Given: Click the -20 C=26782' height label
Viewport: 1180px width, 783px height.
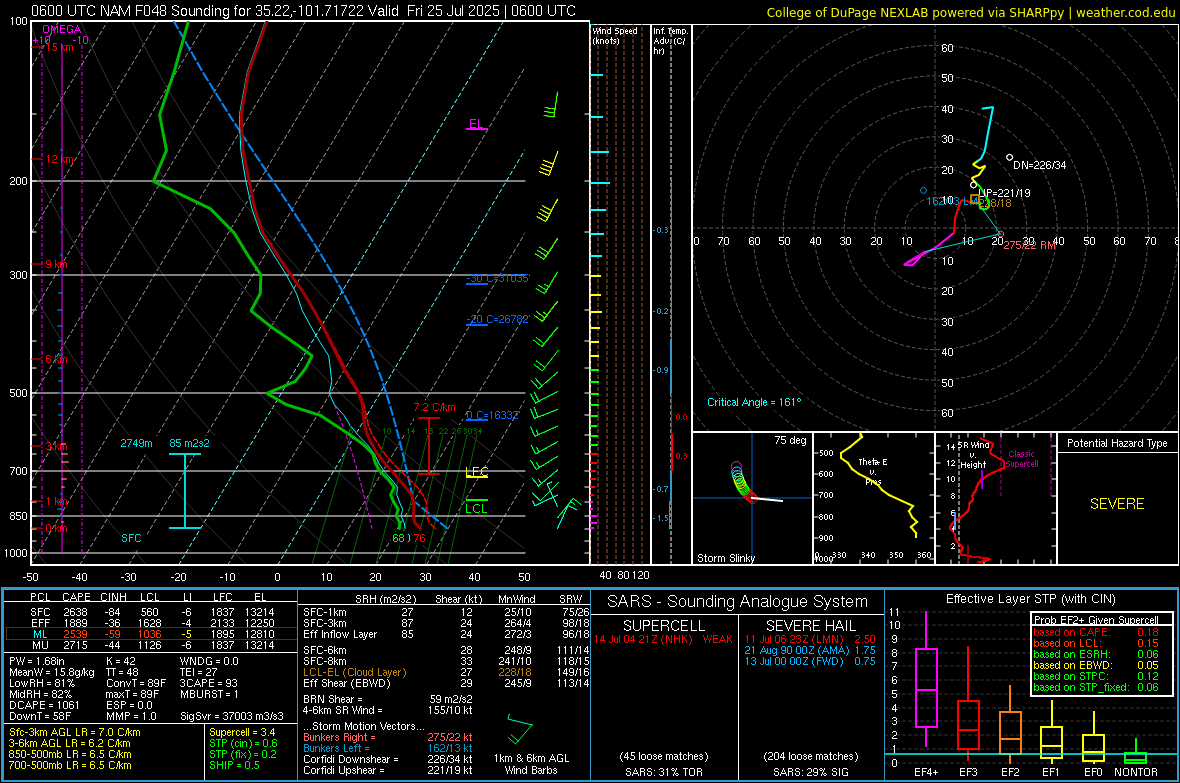Looking at the screenshot, I should 498,319.
